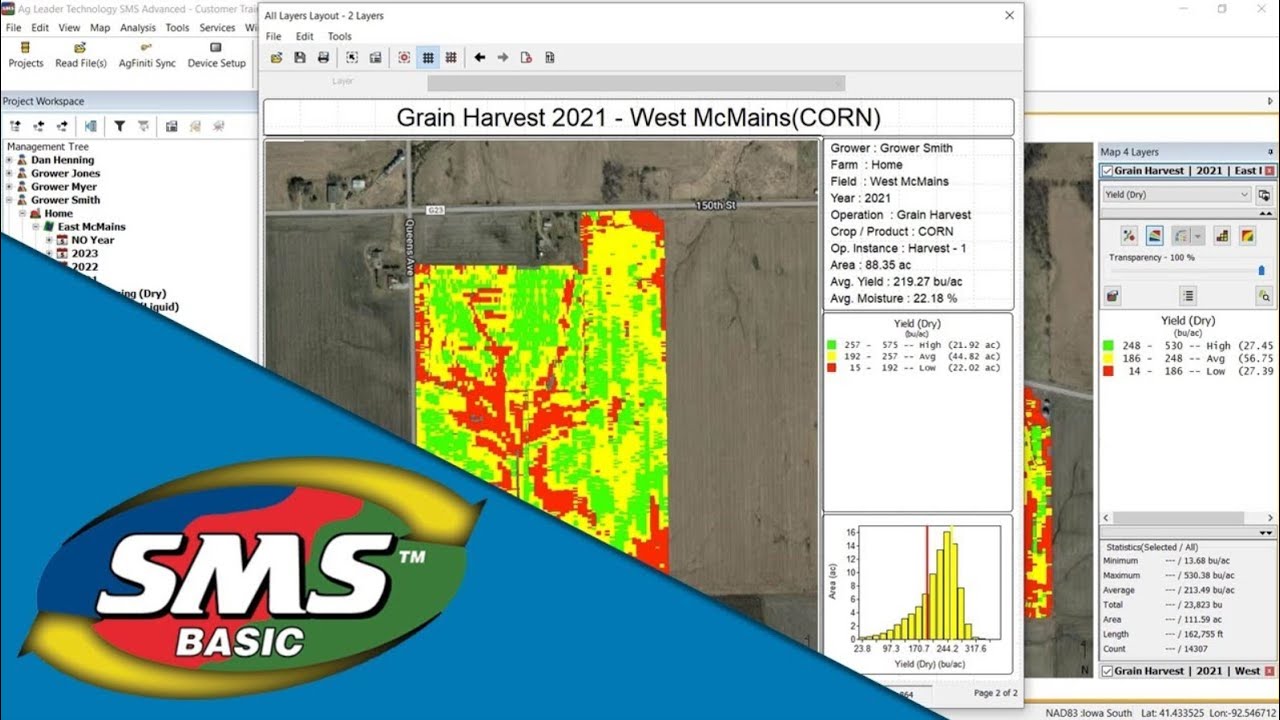Open AgFiniti Sync from main toolbar
1280x720 pixels.
pos(147,55)
